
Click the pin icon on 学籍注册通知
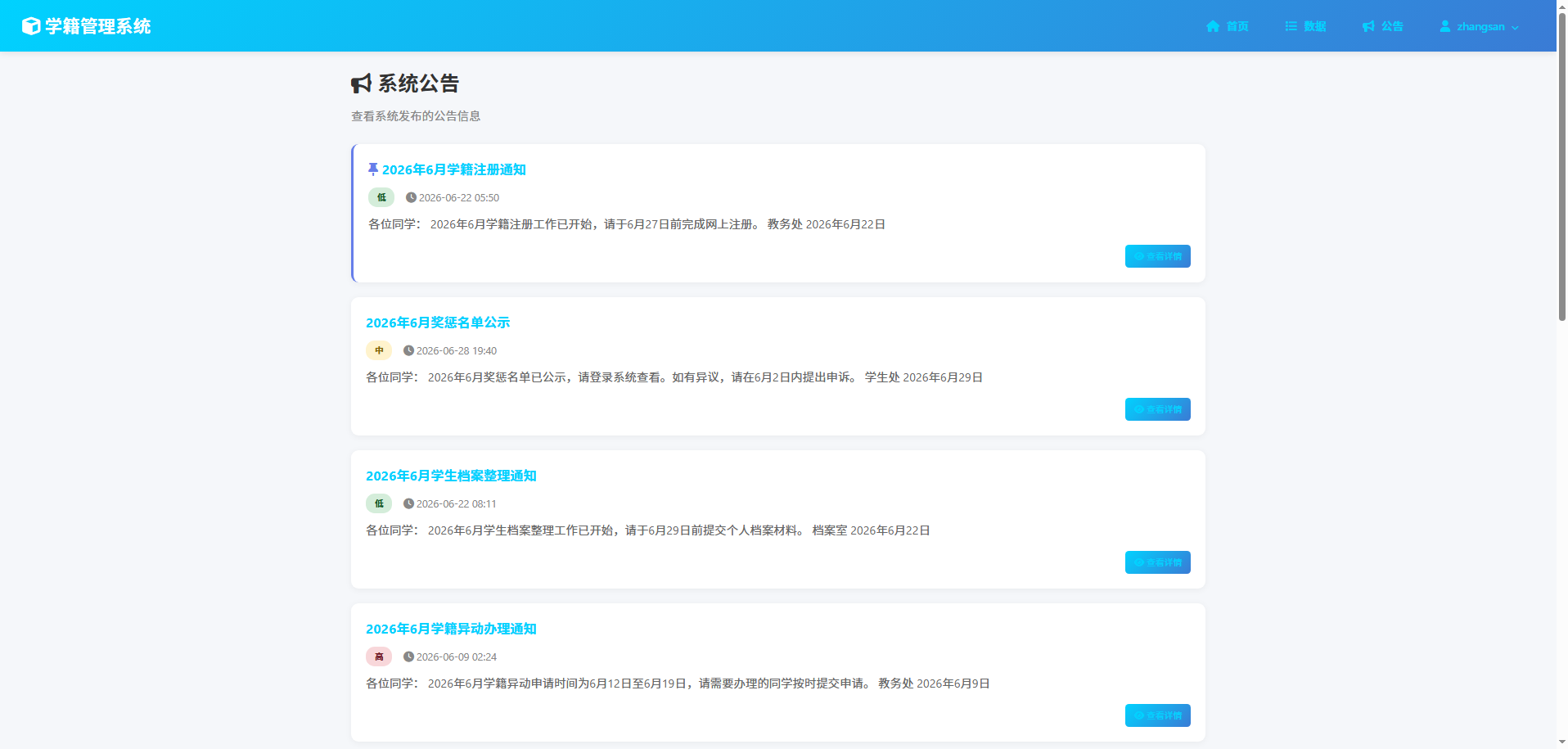tap(373, 169)
